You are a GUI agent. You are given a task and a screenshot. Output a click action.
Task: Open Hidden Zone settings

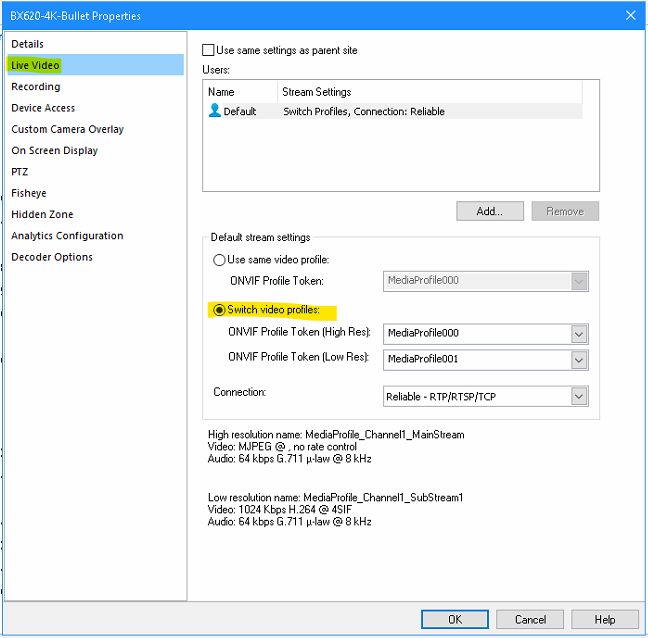[x=42, y=214]
